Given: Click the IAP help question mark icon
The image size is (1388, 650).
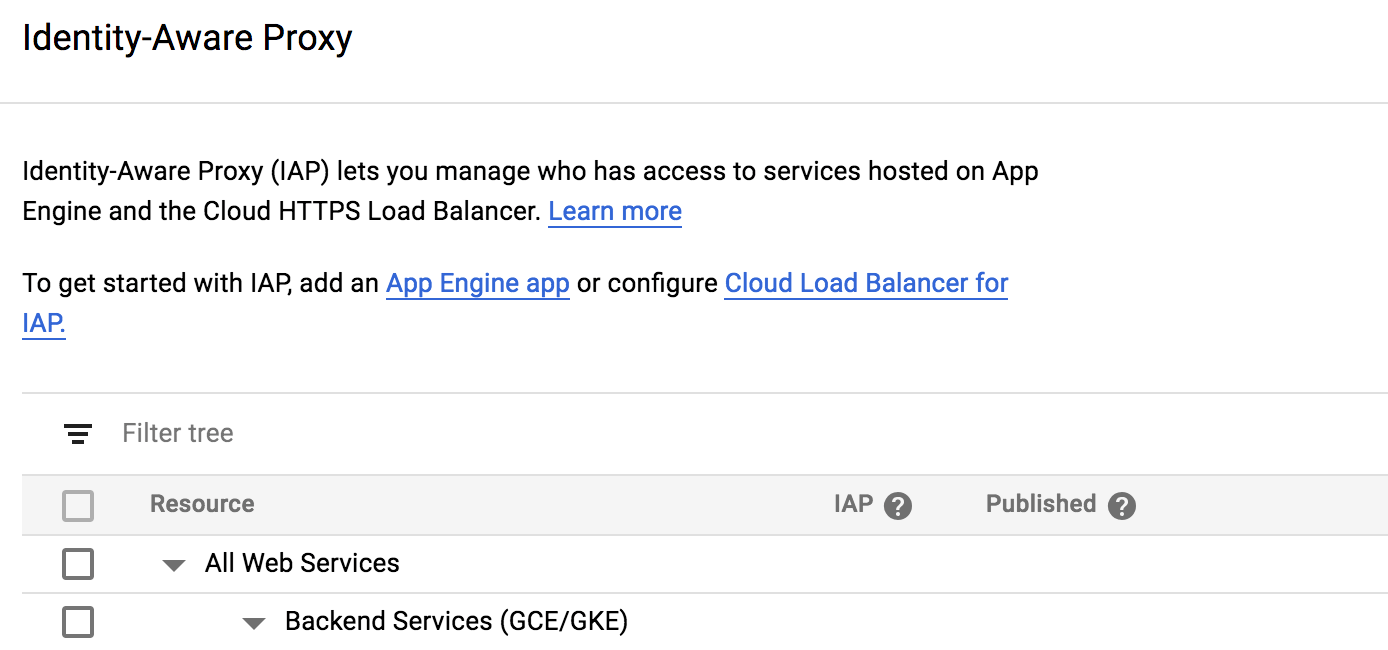Looking at the screenshot, I should click(898, 505).
